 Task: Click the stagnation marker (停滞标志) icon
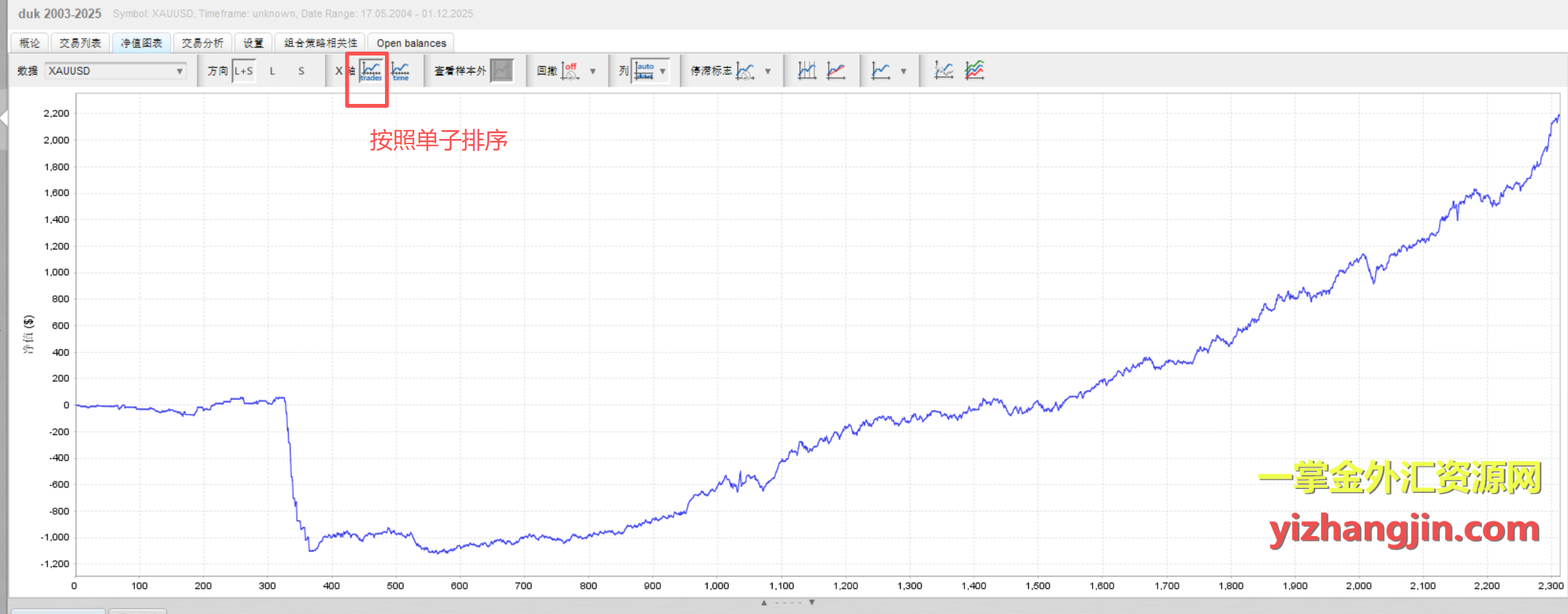click(x=744, y=71)
